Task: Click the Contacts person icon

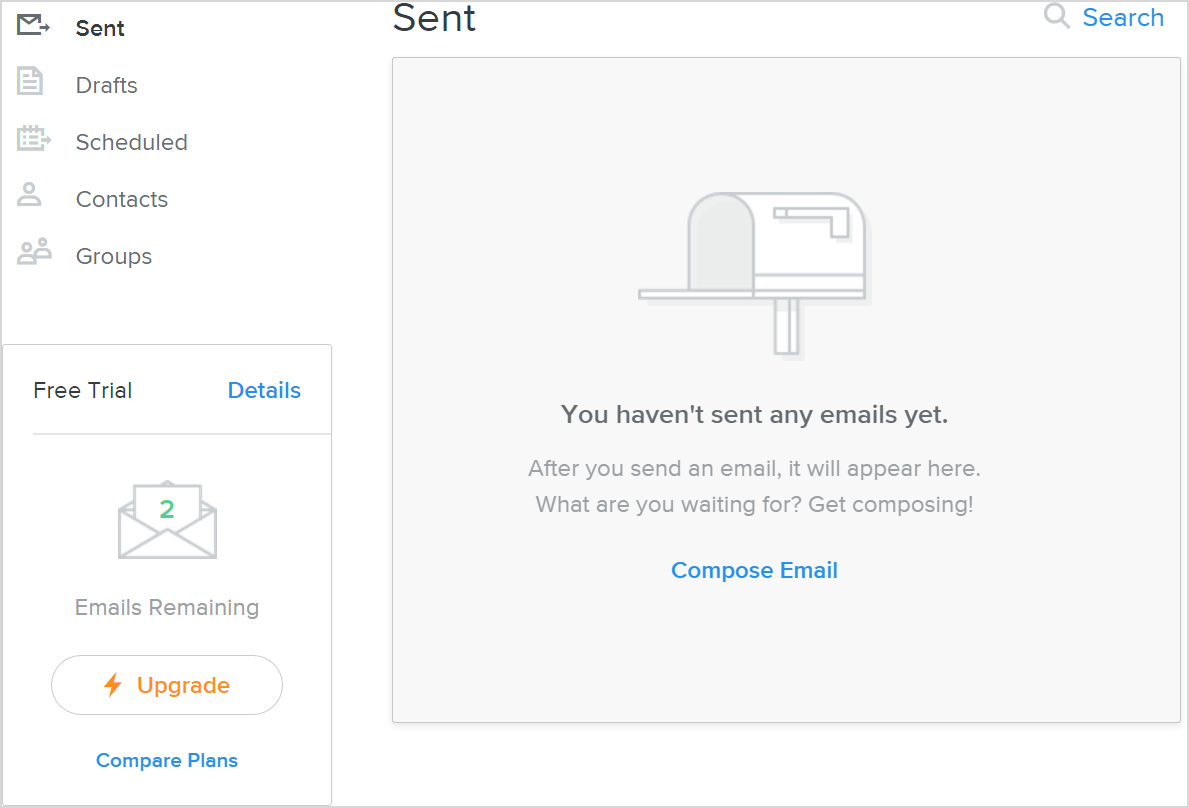Action: click(30, 196)
